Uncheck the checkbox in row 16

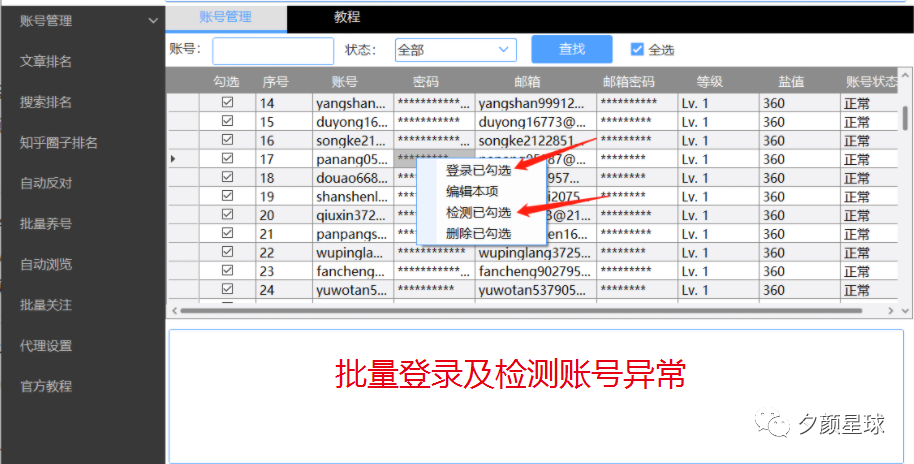click(x=228, y=140)
